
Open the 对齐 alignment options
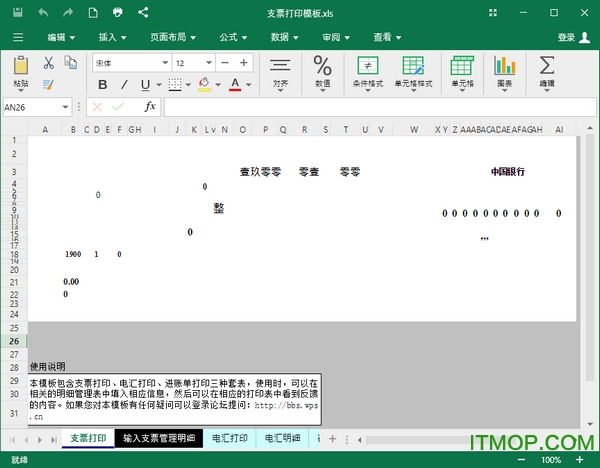[x=280, y=73]
